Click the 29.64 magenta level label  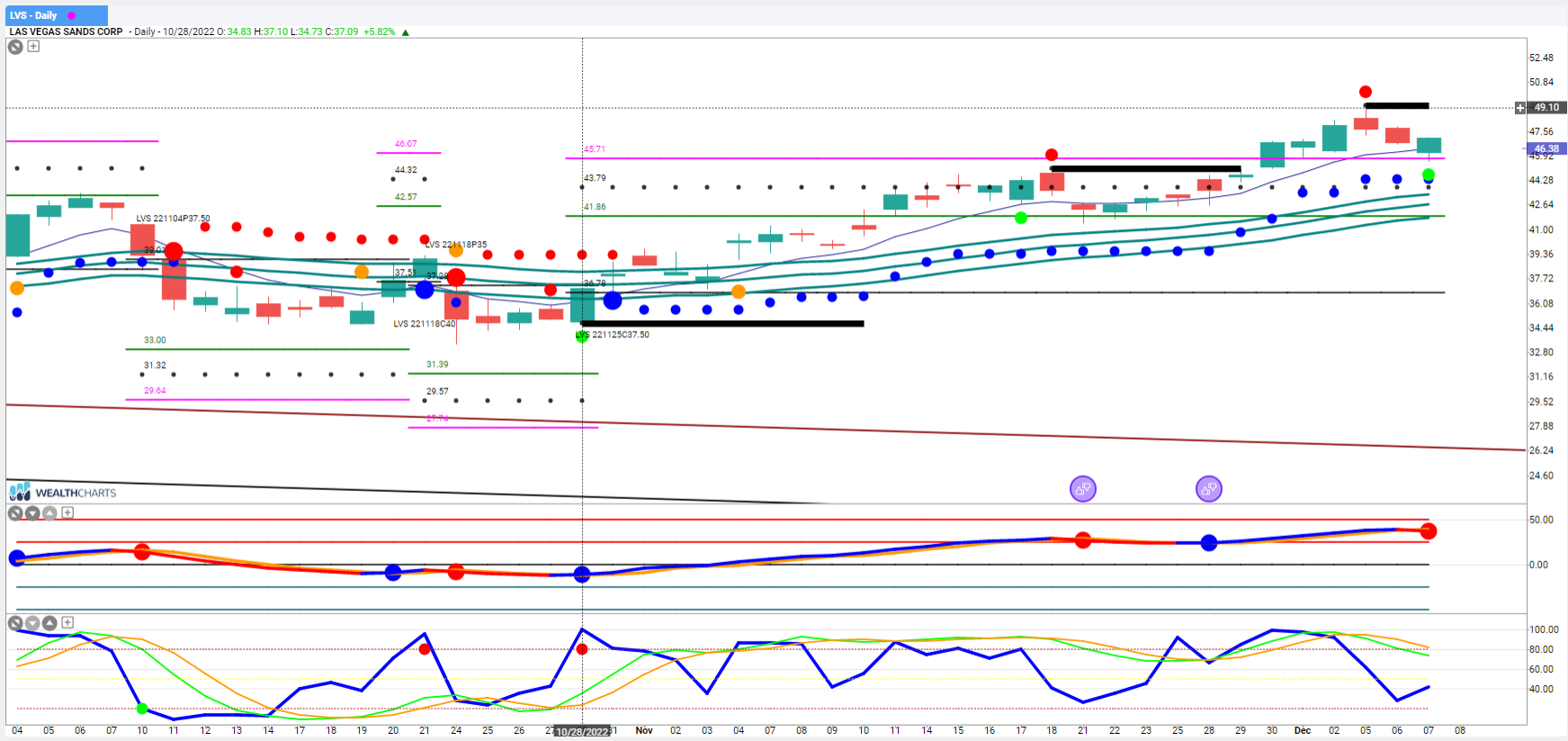155,390
